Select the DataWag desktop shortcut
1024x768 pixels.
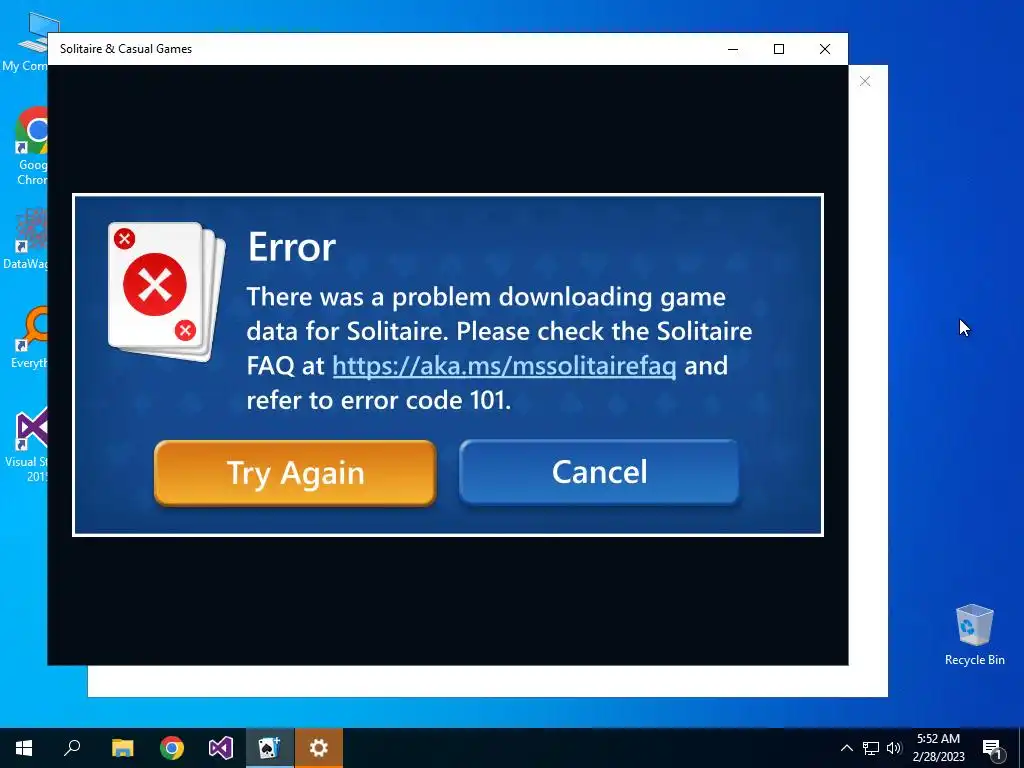pyautogui.click(x=25, y=238)
